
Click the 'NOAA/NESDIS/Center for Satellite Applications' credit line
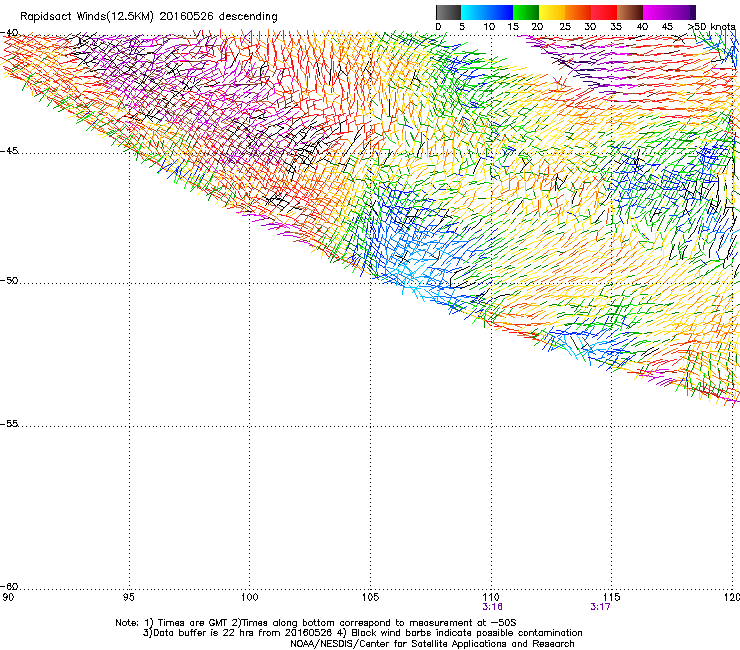pyautogui.click(x=432, y=644)
